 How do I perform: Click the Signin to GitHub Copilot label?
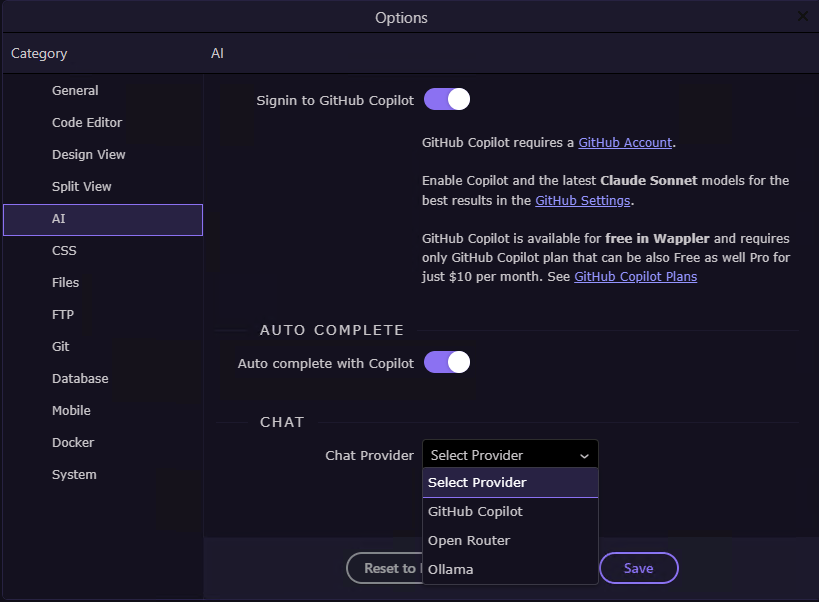335,100
